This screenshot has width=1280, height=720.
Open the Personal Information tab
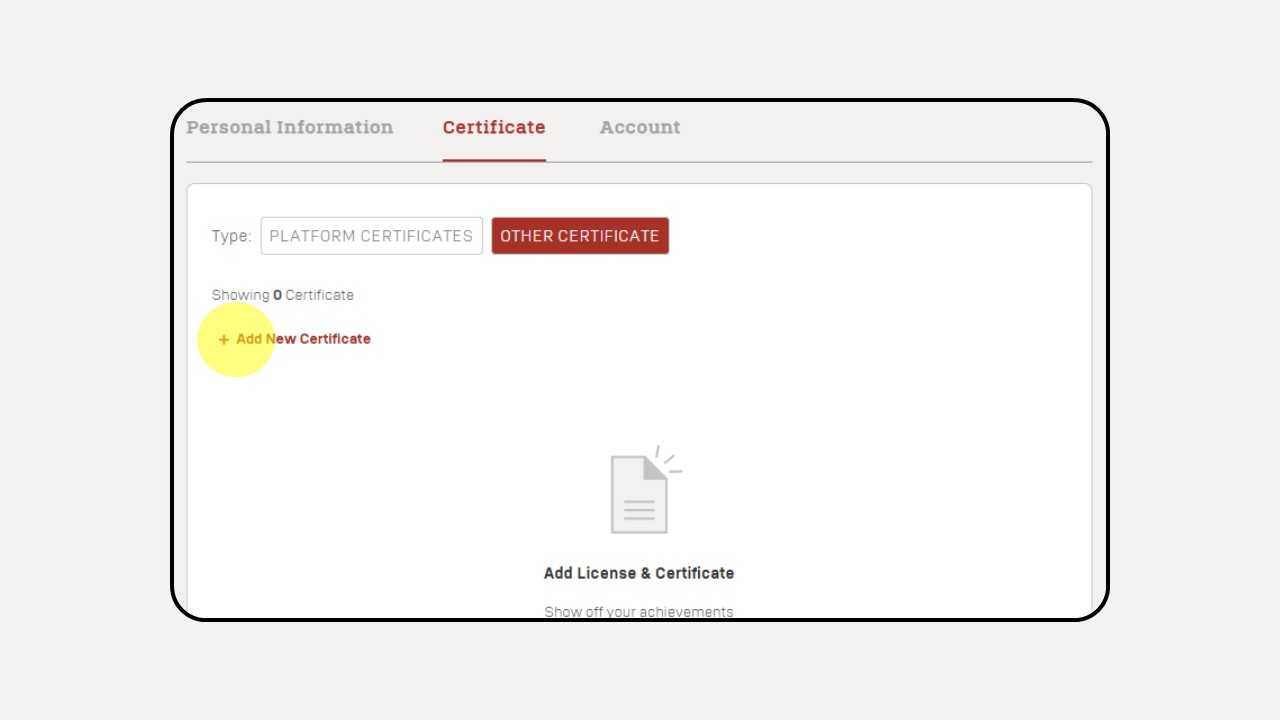[x=290, y=127]
